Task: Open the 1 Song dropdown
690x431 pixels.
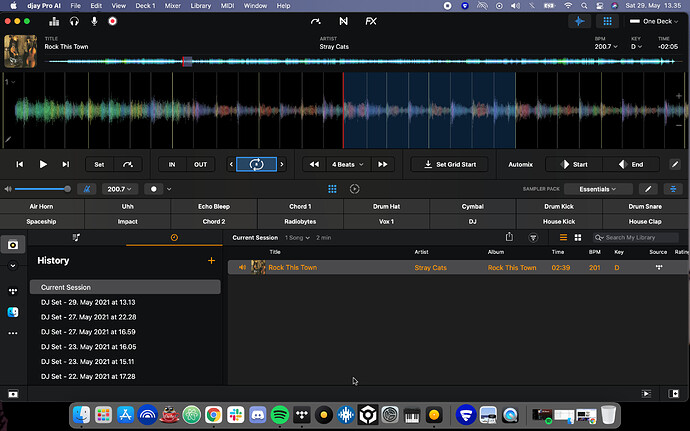Action: (x=297, y=237)
